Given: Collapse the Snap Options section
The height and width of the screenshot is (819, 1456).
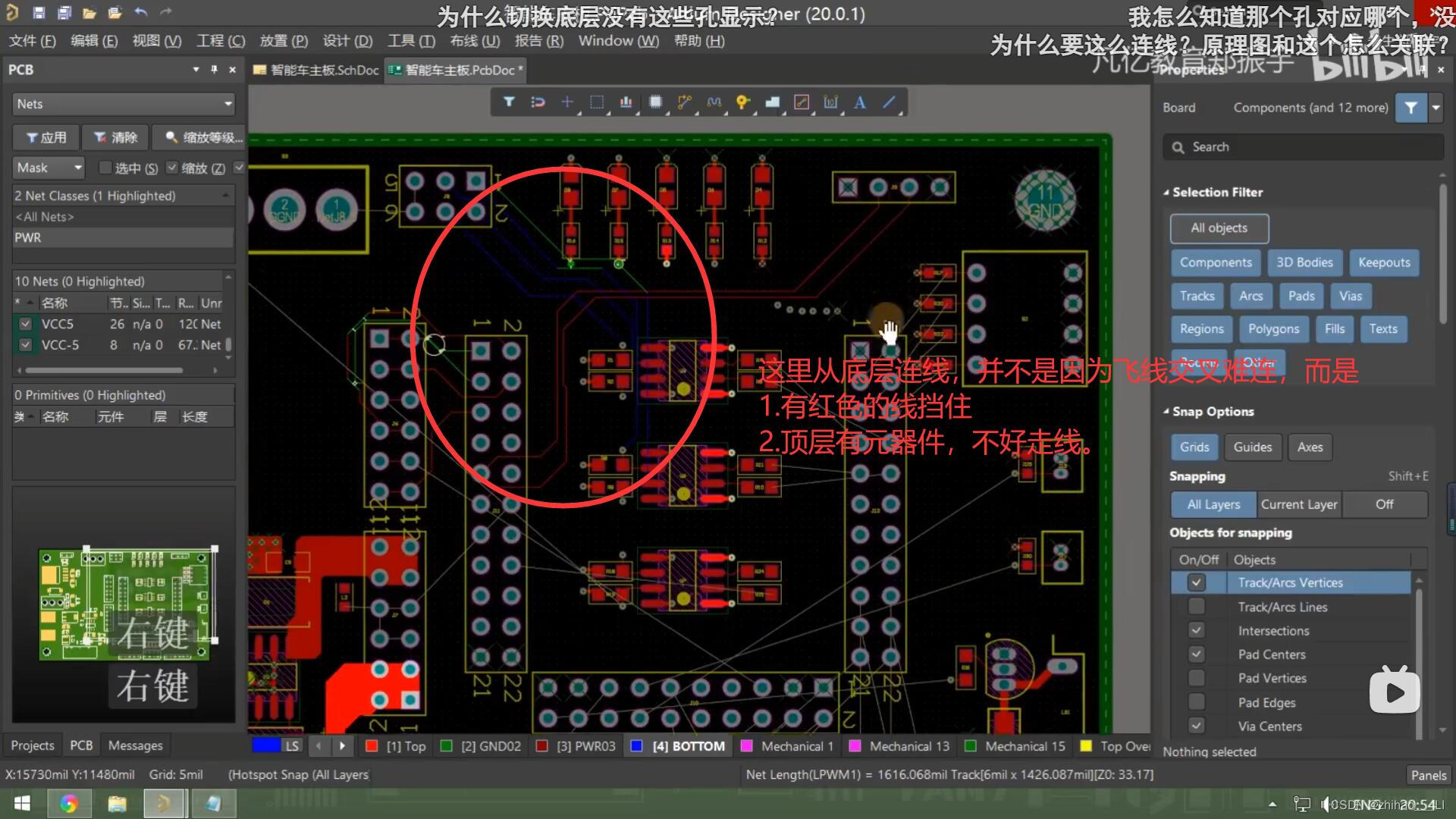Looking at the screenshot, I should coord(1168,411).
